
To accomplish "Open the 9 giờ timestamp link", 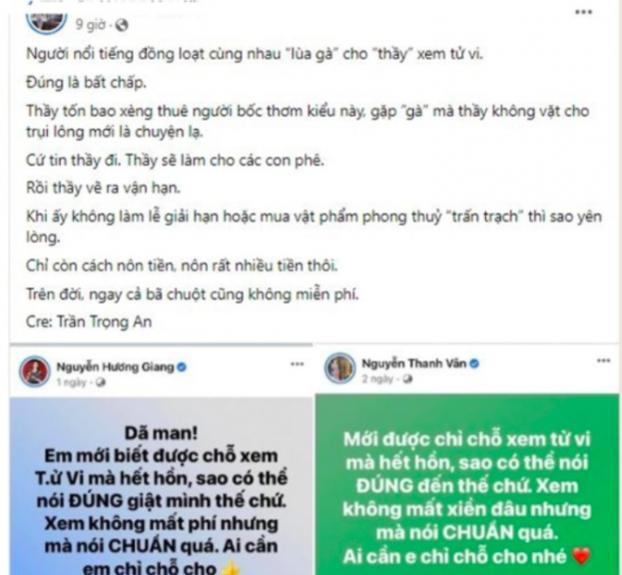I will pos(90,25).
